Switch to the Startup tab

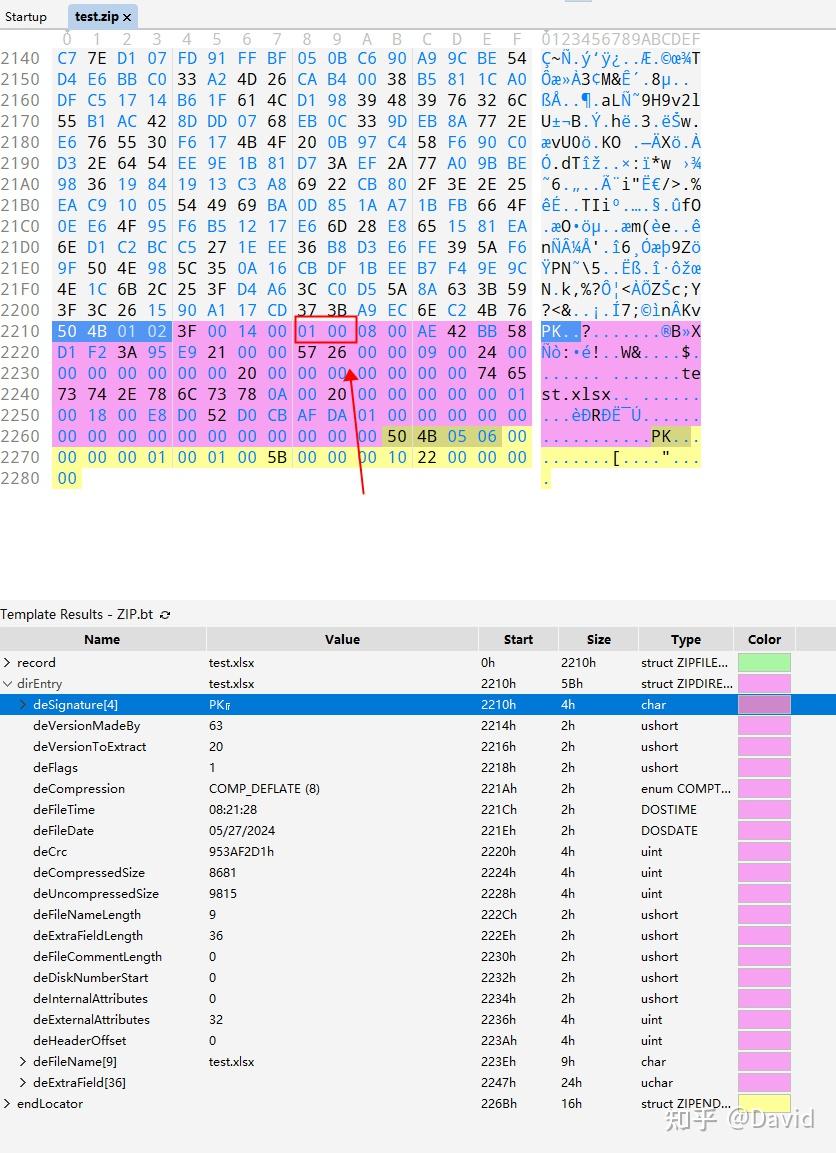tap(26, 17)
